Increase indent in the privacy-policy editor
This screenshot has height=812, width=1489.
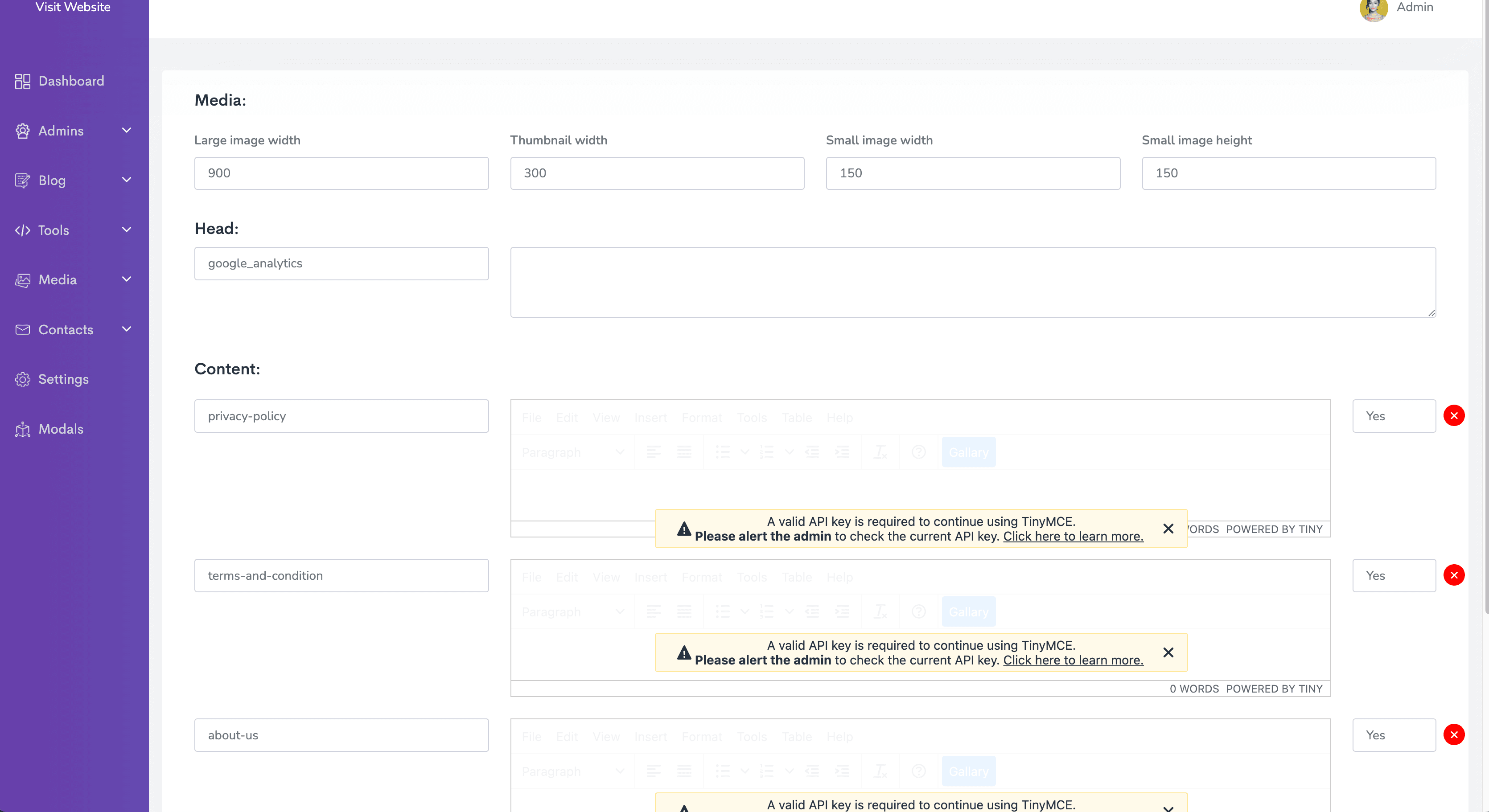(842, 452)
